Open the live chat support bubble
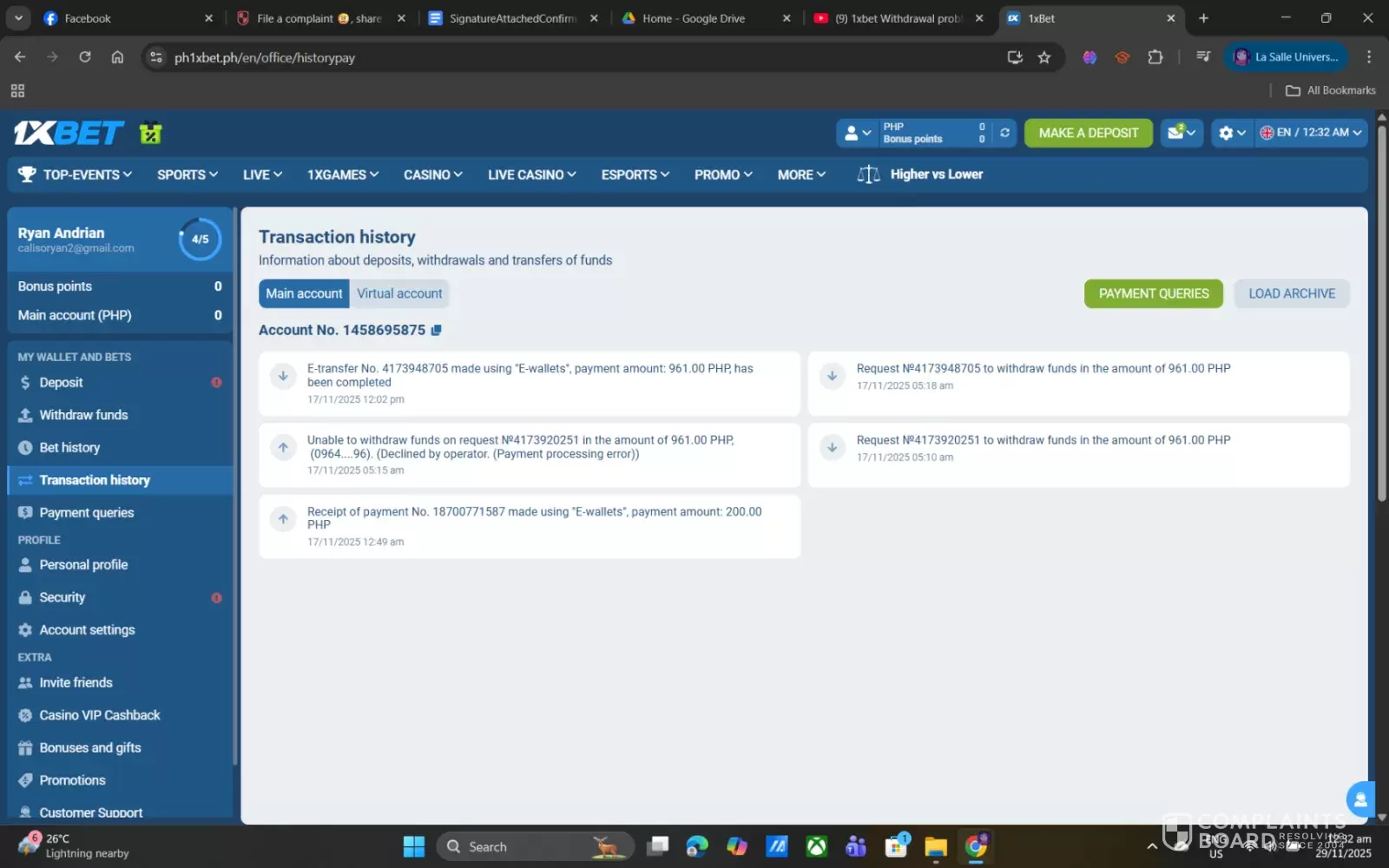1389x868 pixels. (1359, 799)
